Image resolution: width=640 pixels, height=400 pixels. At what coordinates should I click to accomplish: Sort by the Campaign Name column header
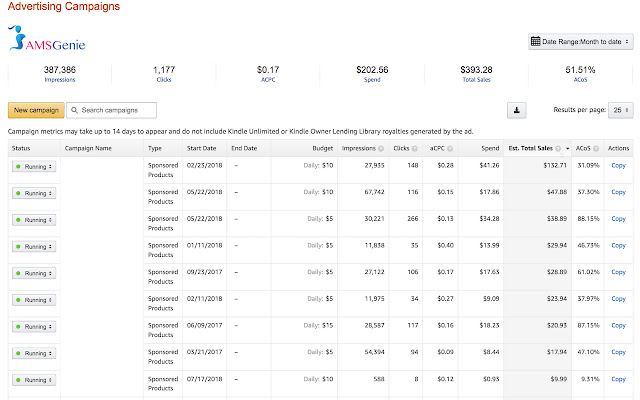pyautogui.click(x=88, y=149)
